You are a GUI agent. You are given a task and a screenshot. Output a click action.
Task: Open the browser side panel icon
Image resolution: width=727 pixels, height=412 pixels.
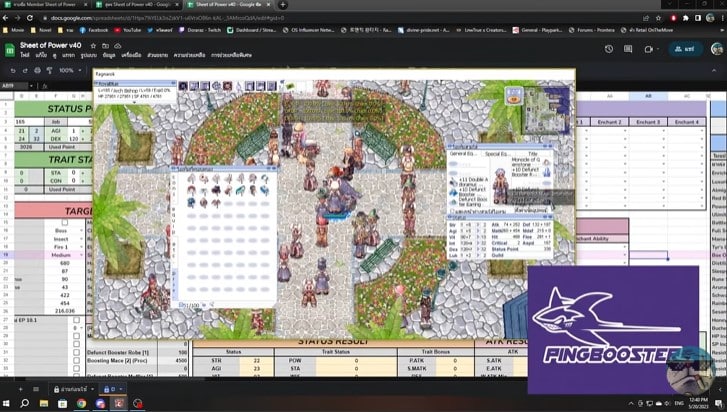698,18
